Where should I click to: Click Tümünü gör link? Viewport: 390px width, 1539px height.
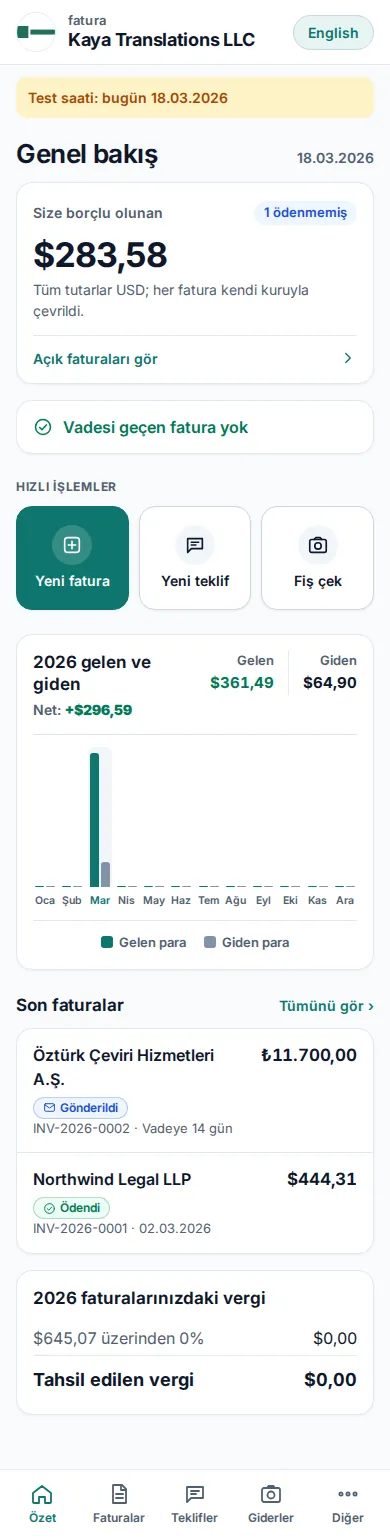click(327, 1006)
